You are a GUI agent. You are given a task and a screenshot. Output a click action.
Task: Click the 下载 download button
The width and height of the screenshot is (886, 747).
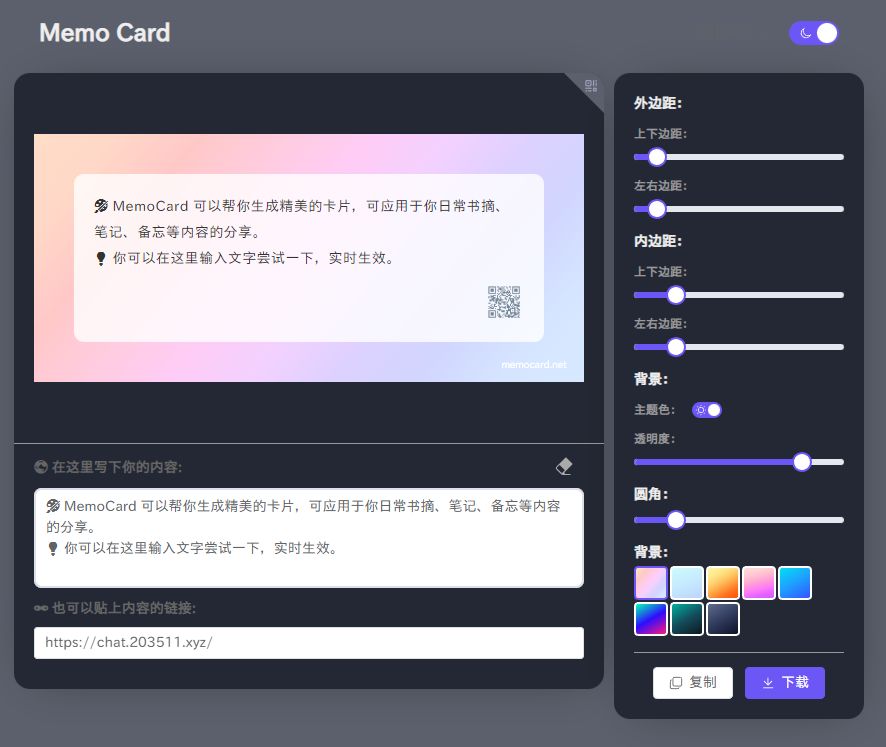[785, 683]
